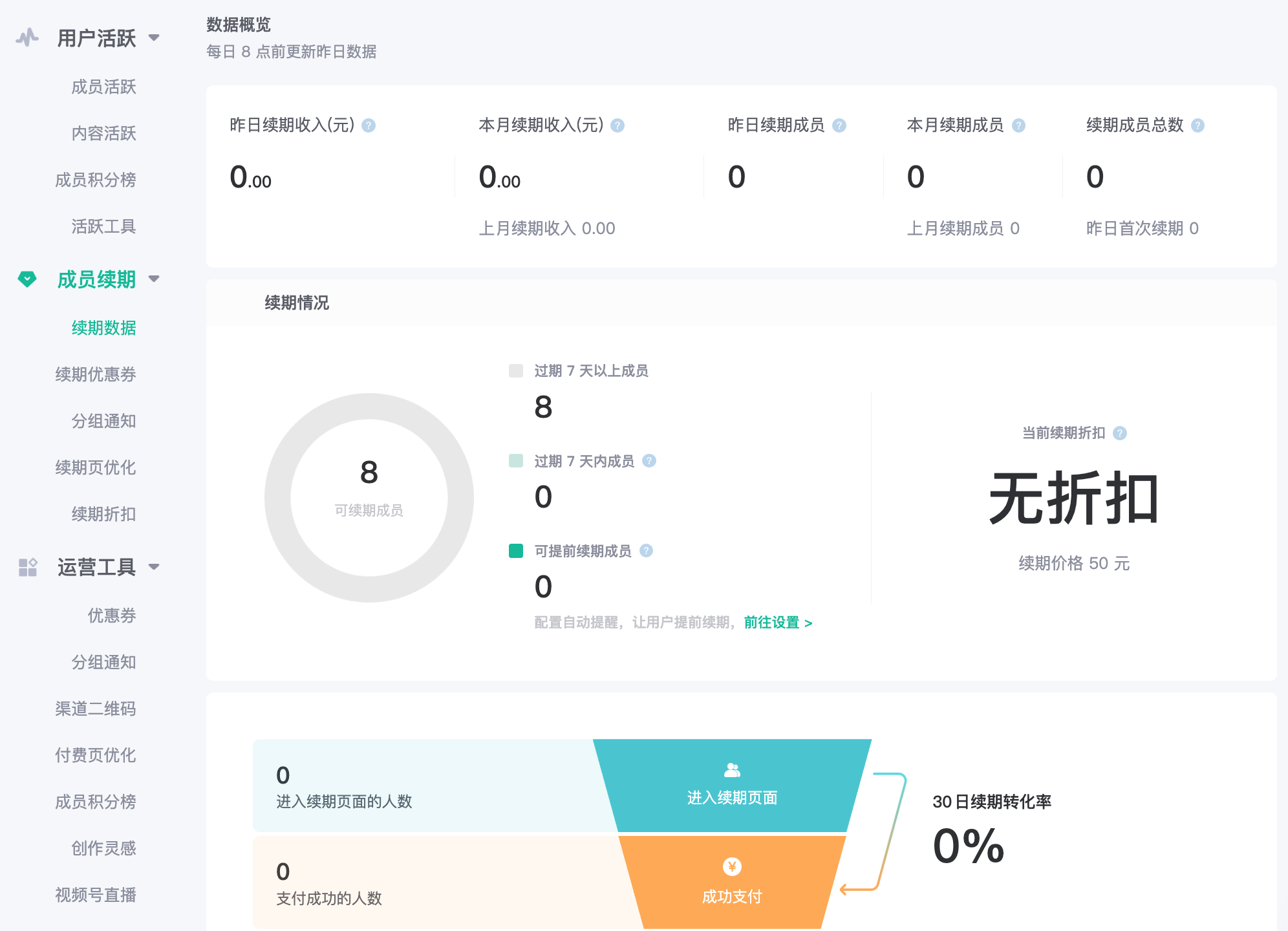Viewport: 1288px width, 931px height.
Task: Click the 上月续期收入 0.00 text
Action: click(547, 228)
